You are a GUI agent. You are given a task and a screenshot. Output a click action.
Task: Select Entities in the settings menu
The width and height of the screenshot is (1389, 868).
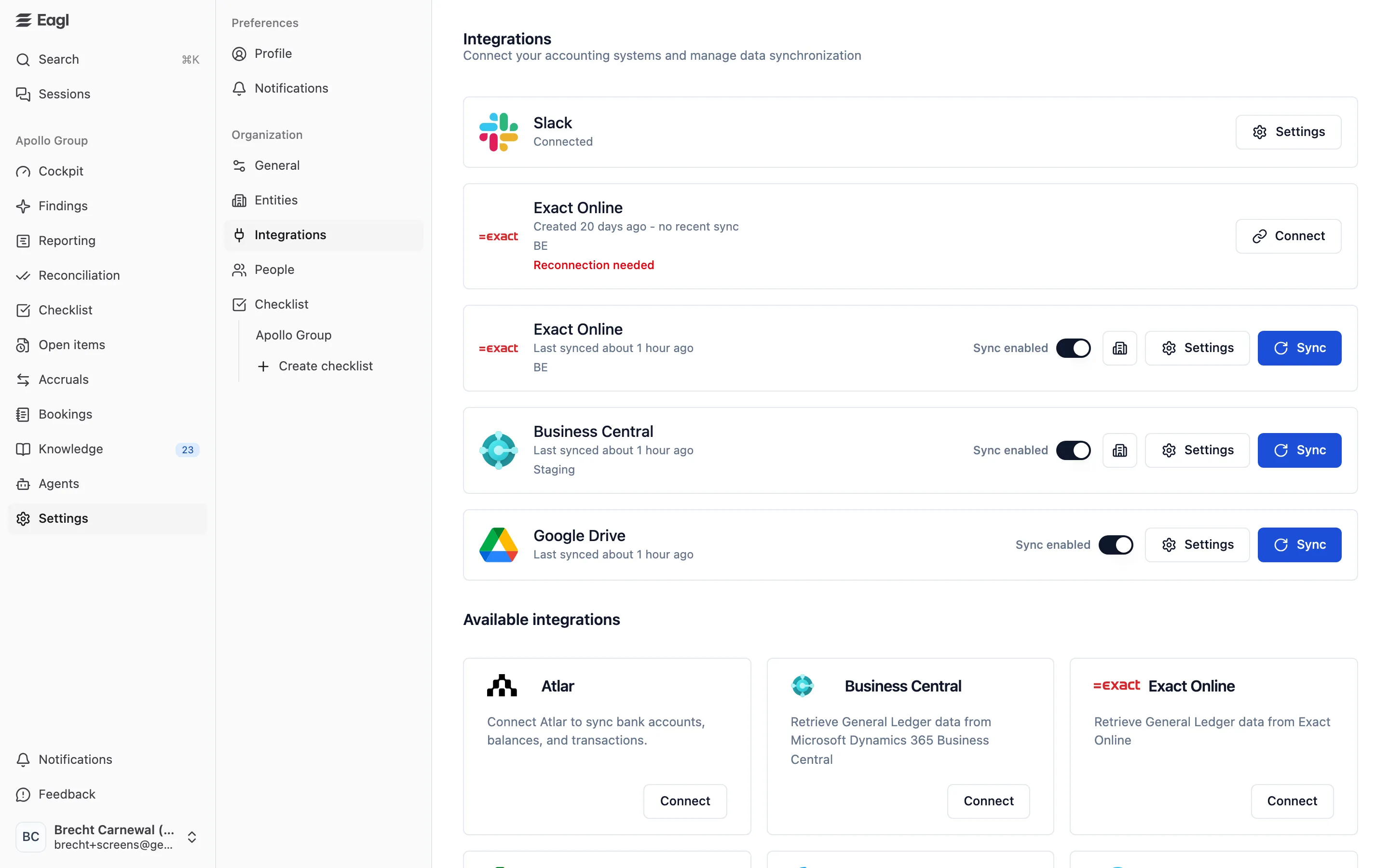(323, 200)
